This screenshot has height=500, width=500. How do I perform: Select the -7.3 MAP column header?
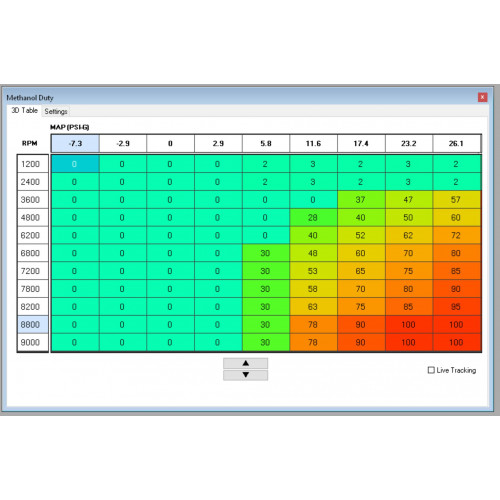pos(75,143)
